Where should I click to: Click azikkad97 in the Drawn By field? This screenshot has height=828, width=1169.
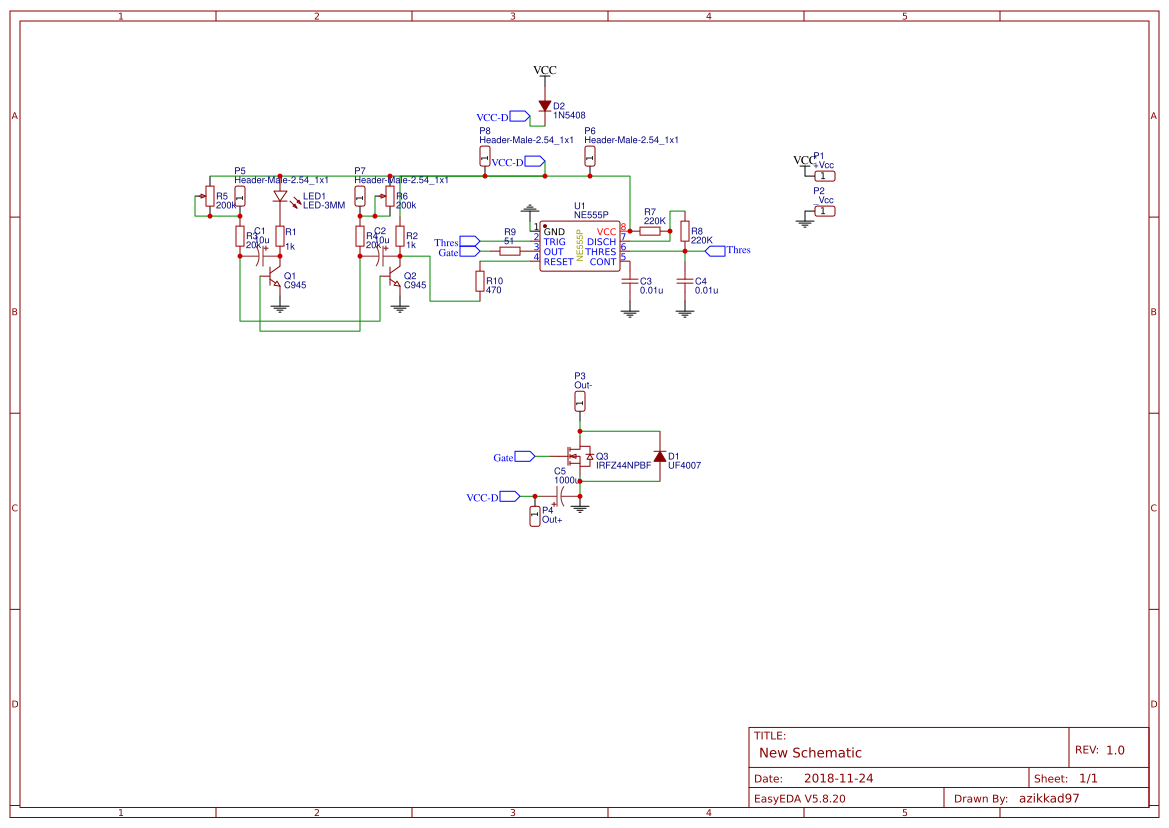pos(1049,797)
